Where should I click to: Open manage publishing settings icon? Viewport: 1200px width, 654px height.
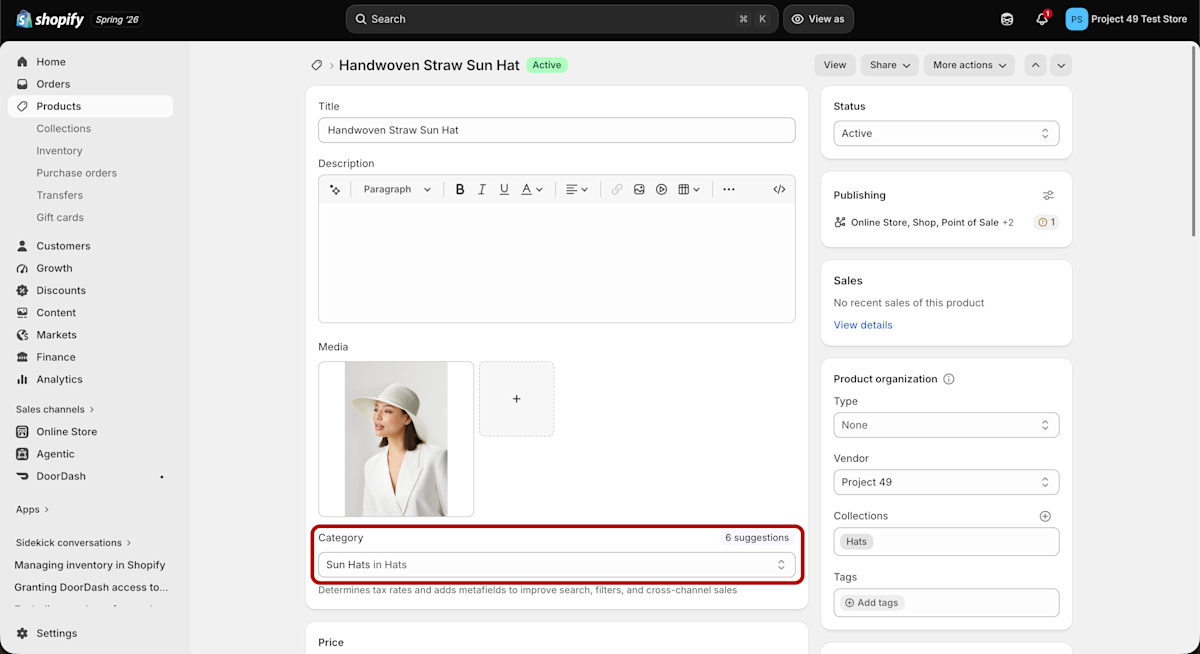tap(1048, 195)
